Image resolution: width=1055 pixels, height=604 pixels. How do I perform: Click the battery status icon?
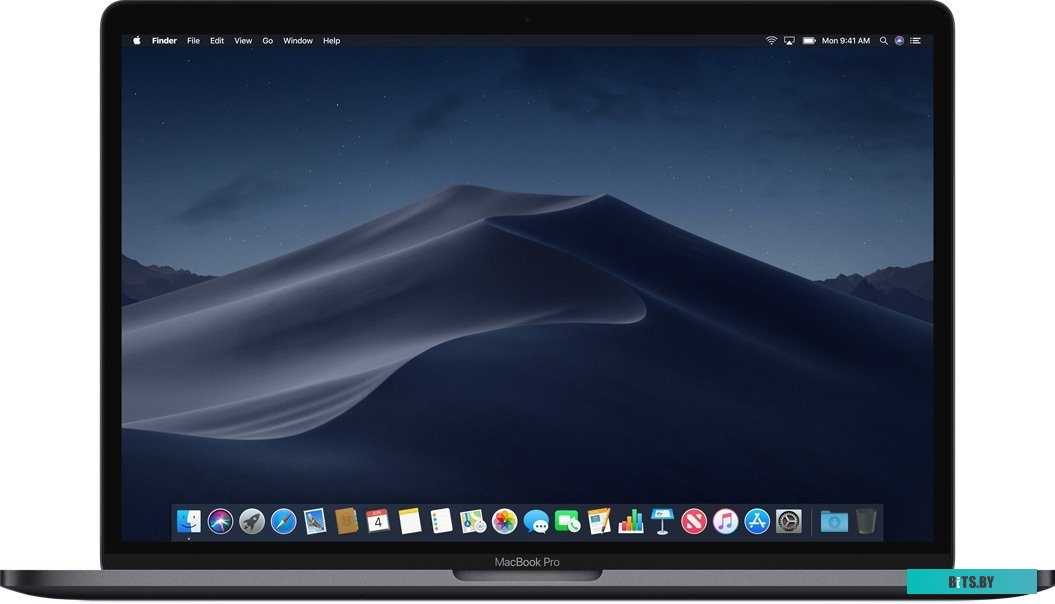pyautogui.click(x=809, y=40)
